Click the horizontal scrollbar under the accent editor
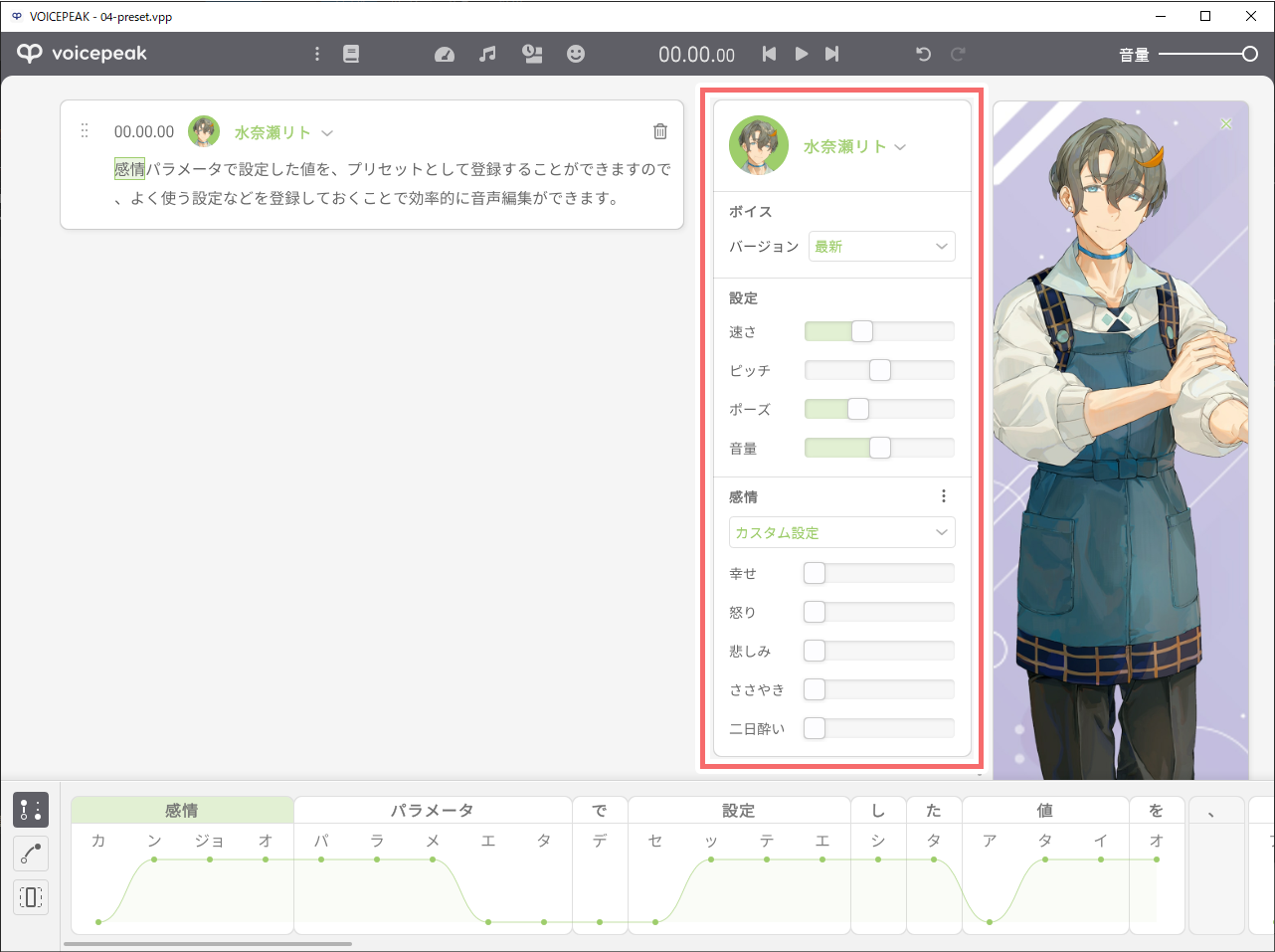1275x952 pixels. (208, 944)
